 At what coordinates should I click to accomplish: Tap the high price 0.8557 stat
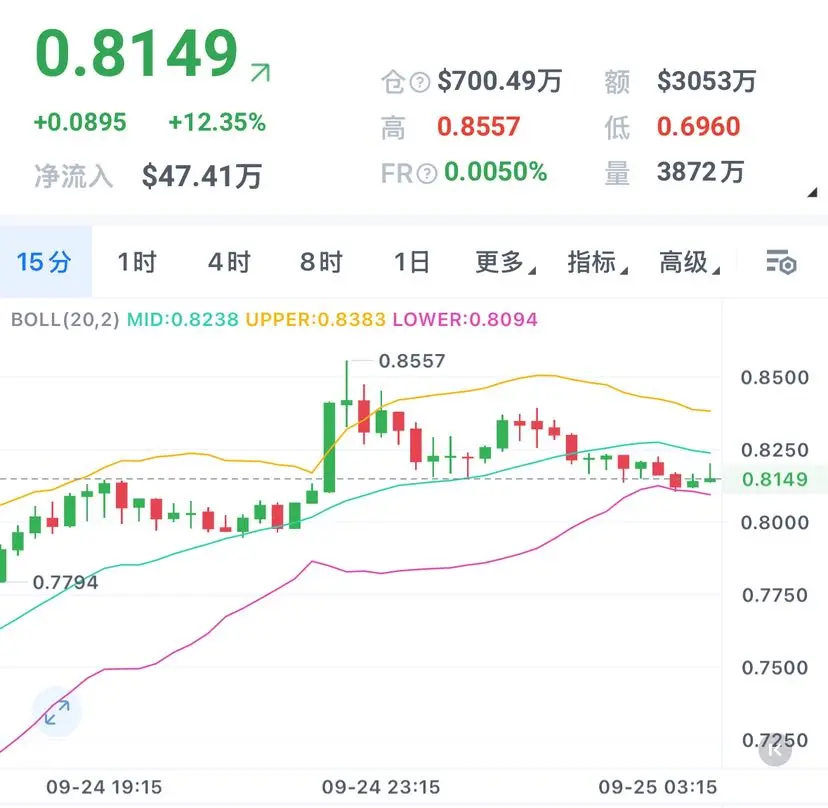pos(478,127)
